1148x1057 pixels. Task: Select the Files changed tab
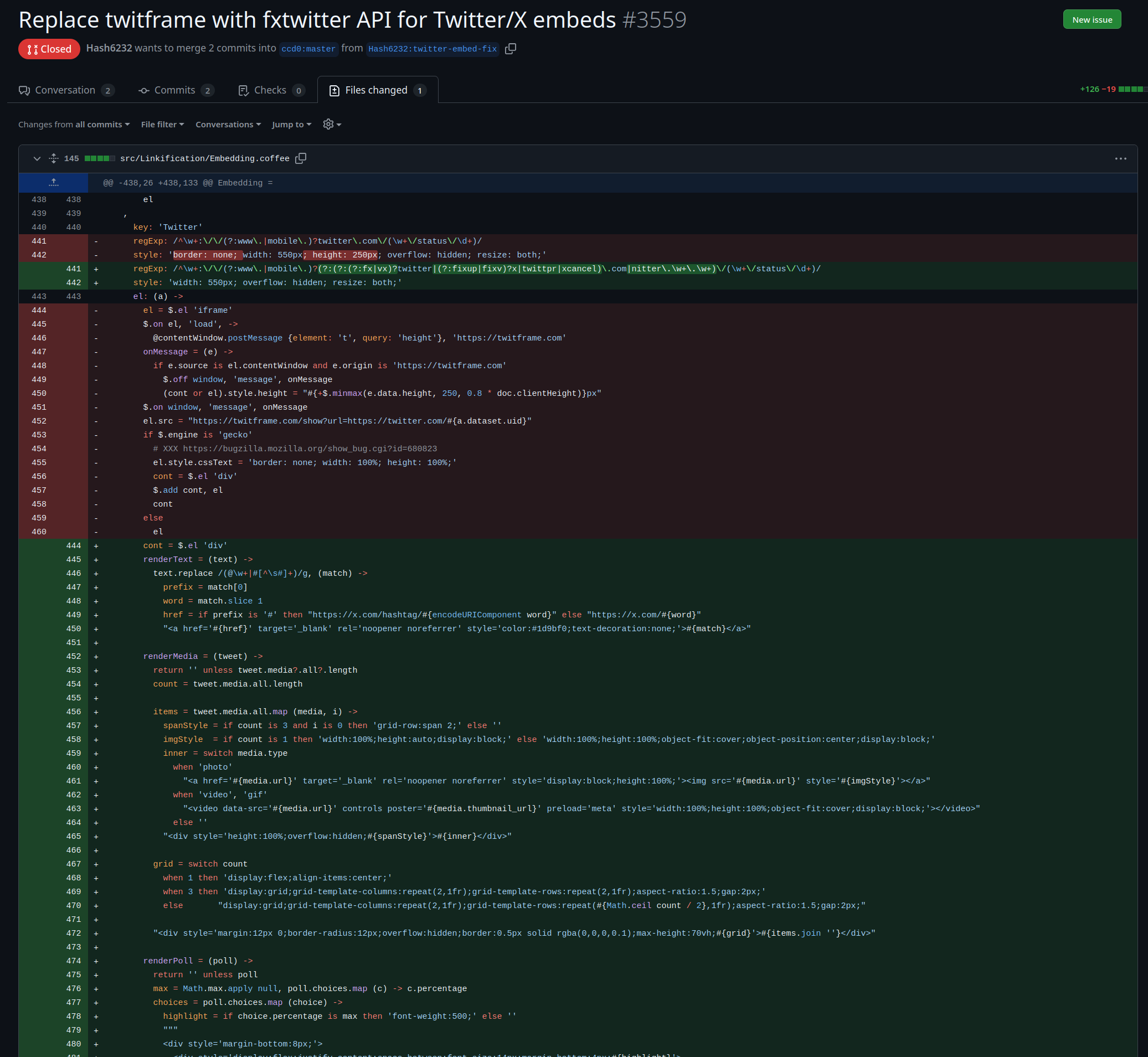pyautogui.click(x=378, y=90)
